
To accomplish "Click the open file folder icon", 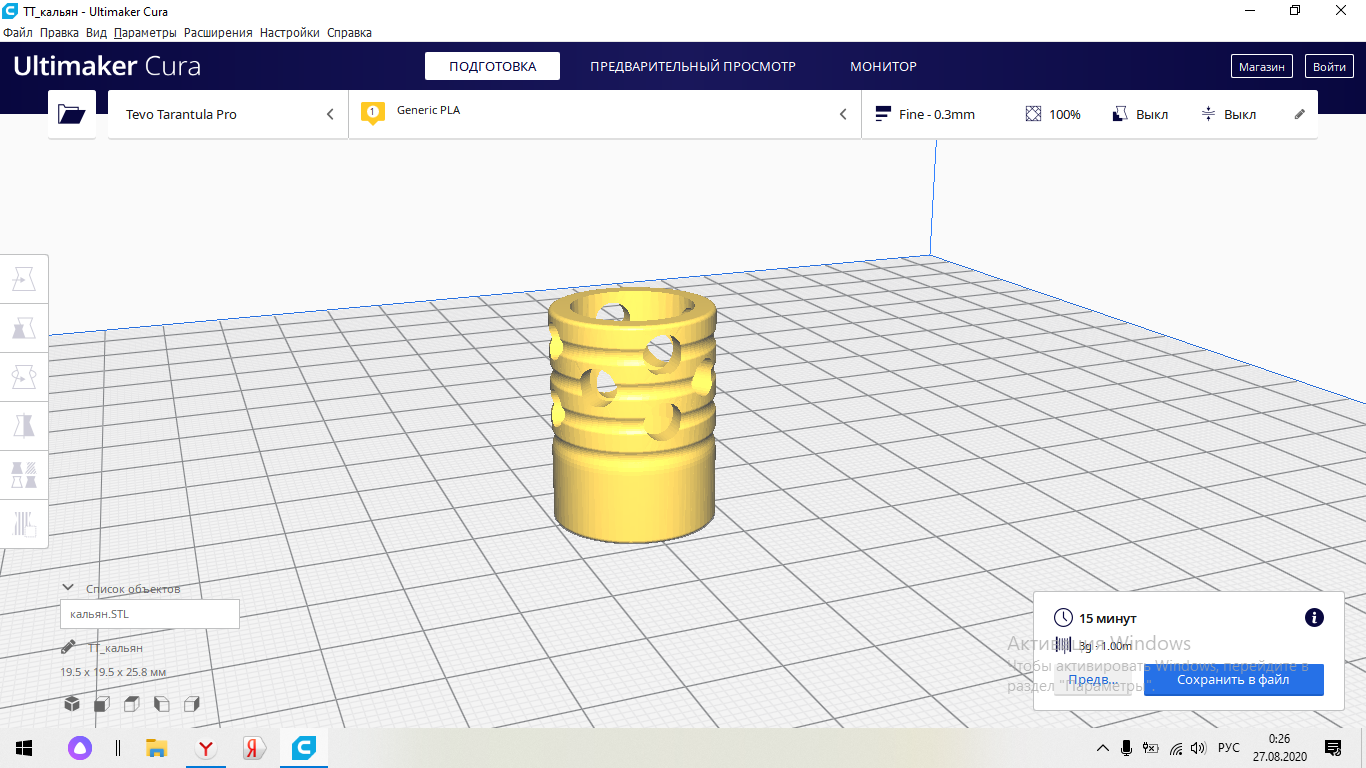I will [72, 114].
